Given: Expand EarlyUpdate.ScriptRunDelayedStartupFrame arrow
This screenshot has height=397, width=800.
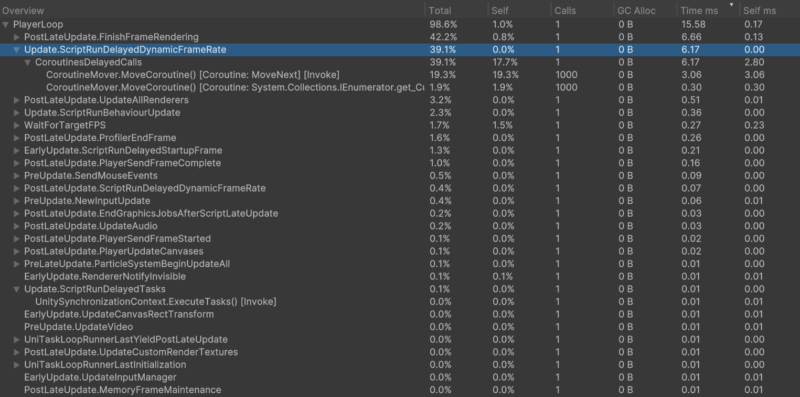Looking at the screenshot, I should click(16, 151).
